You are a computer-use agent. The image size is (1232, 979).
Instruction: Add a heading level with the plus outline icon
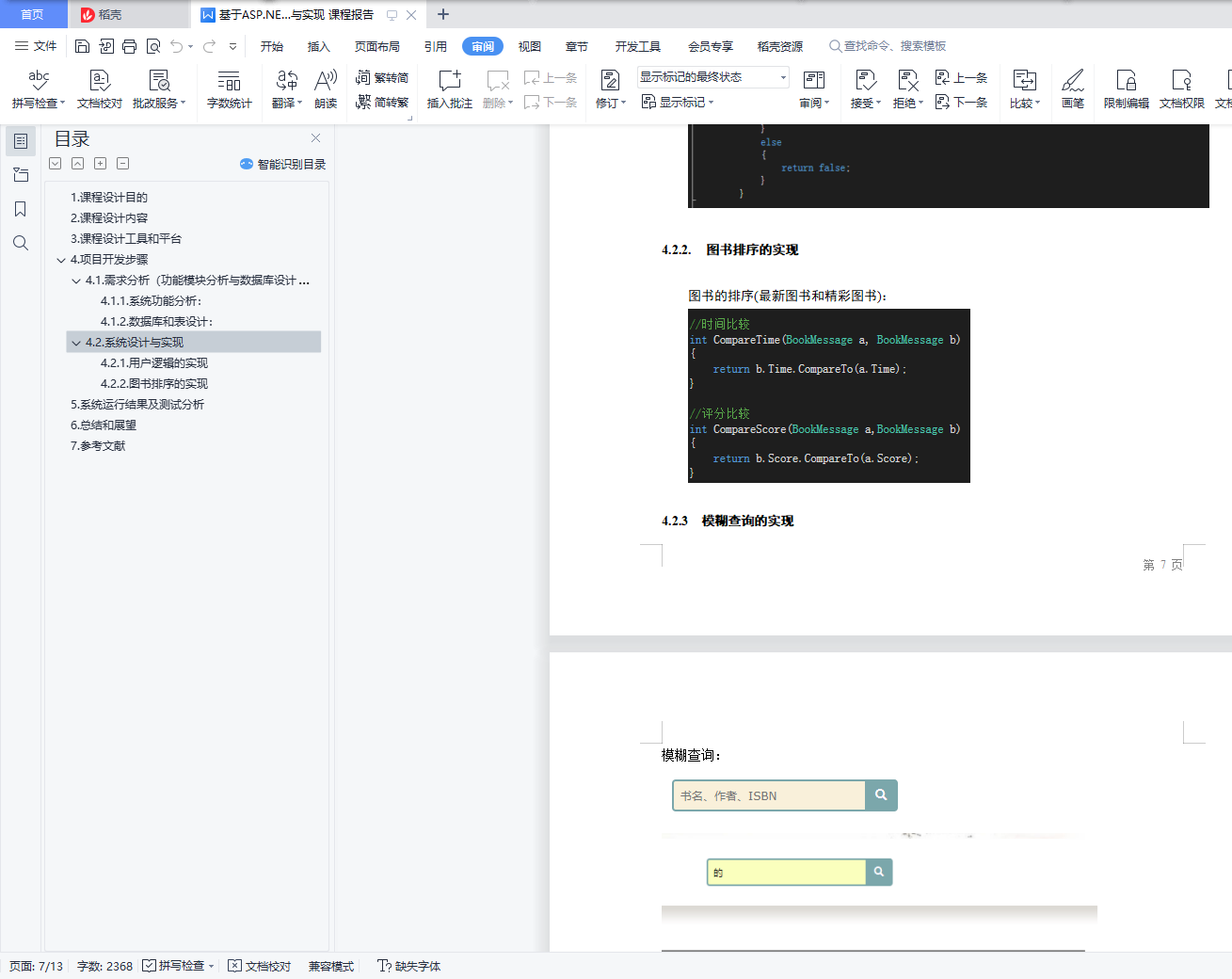point(100,164)
